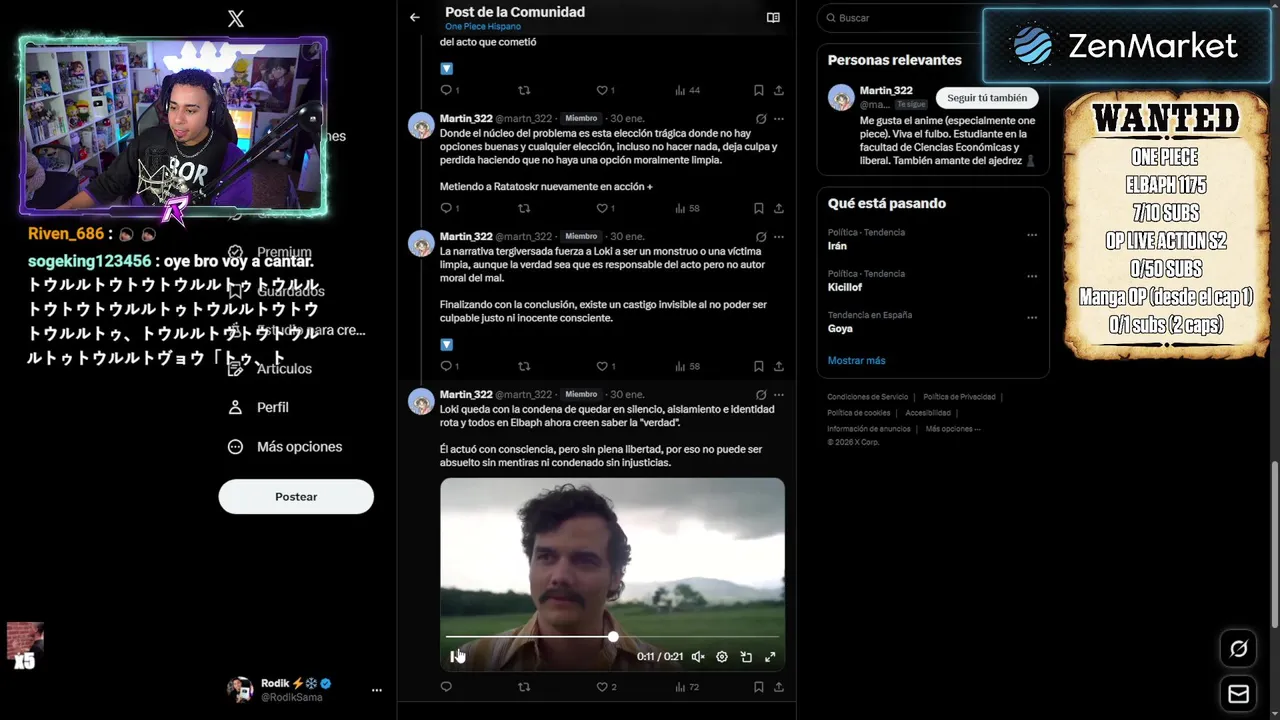Reply to the 'Finalizando con la conclusión' post

click(x=446, y=366)
